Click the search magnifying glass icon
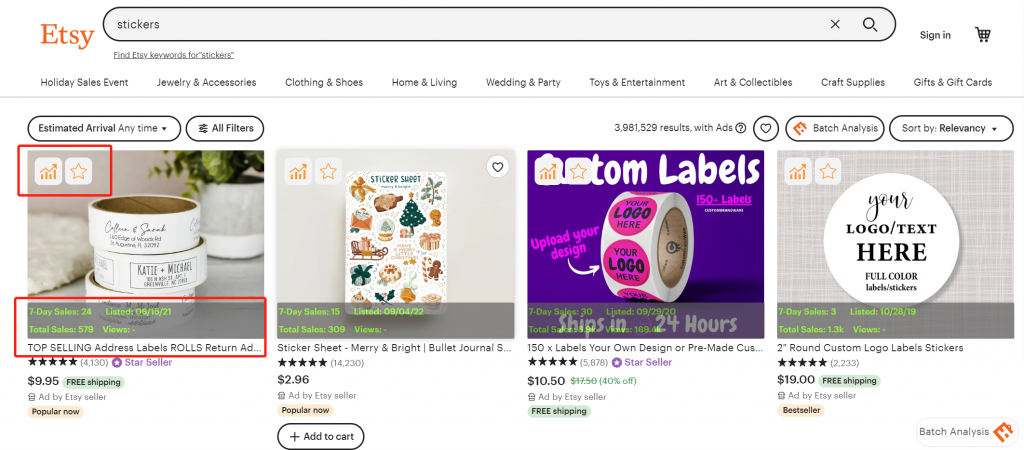Image resolution: width=1024 pixels, height=450 pixels. click(x=870, y=24)
